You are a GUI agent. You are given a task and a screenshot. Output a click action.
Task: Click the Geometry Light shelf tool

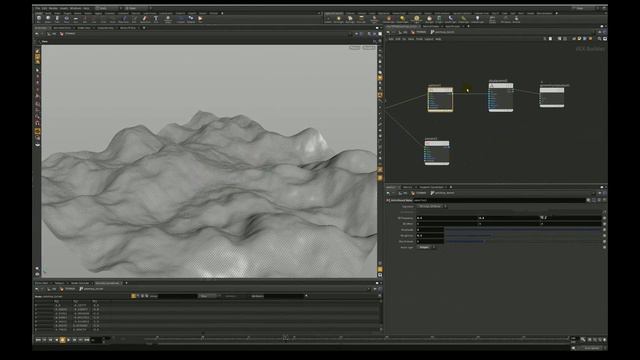(375, 19)
